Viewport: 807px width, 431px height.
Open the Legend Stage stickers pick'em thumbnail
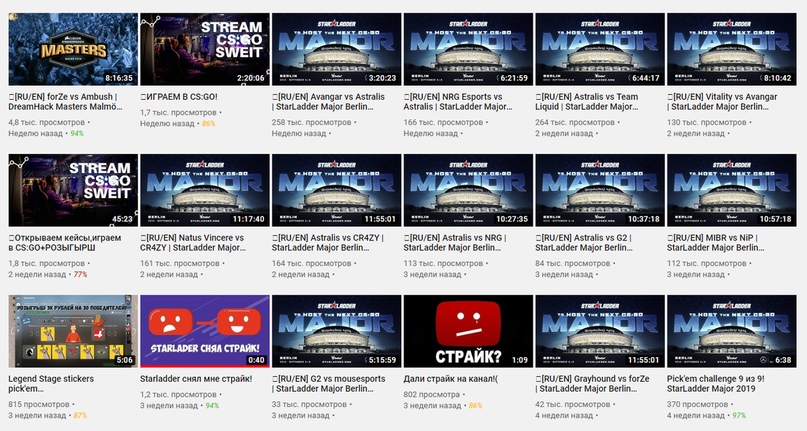click(72, 332)
